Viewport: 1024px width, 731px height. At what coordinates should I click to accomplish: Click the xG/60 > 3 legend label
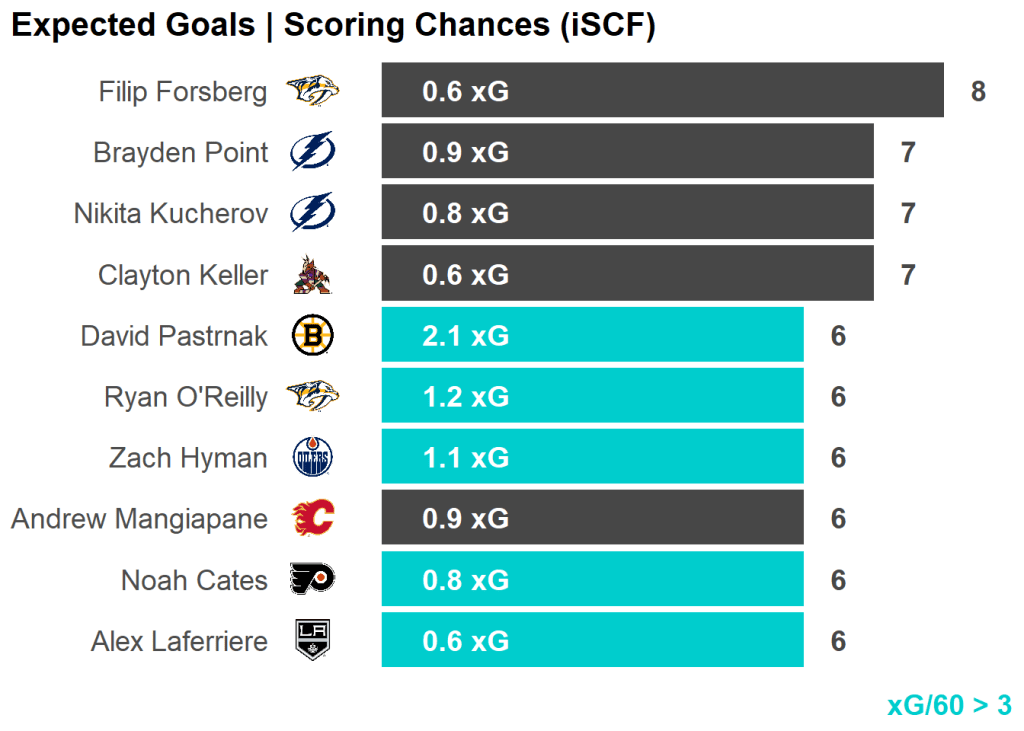948,705
